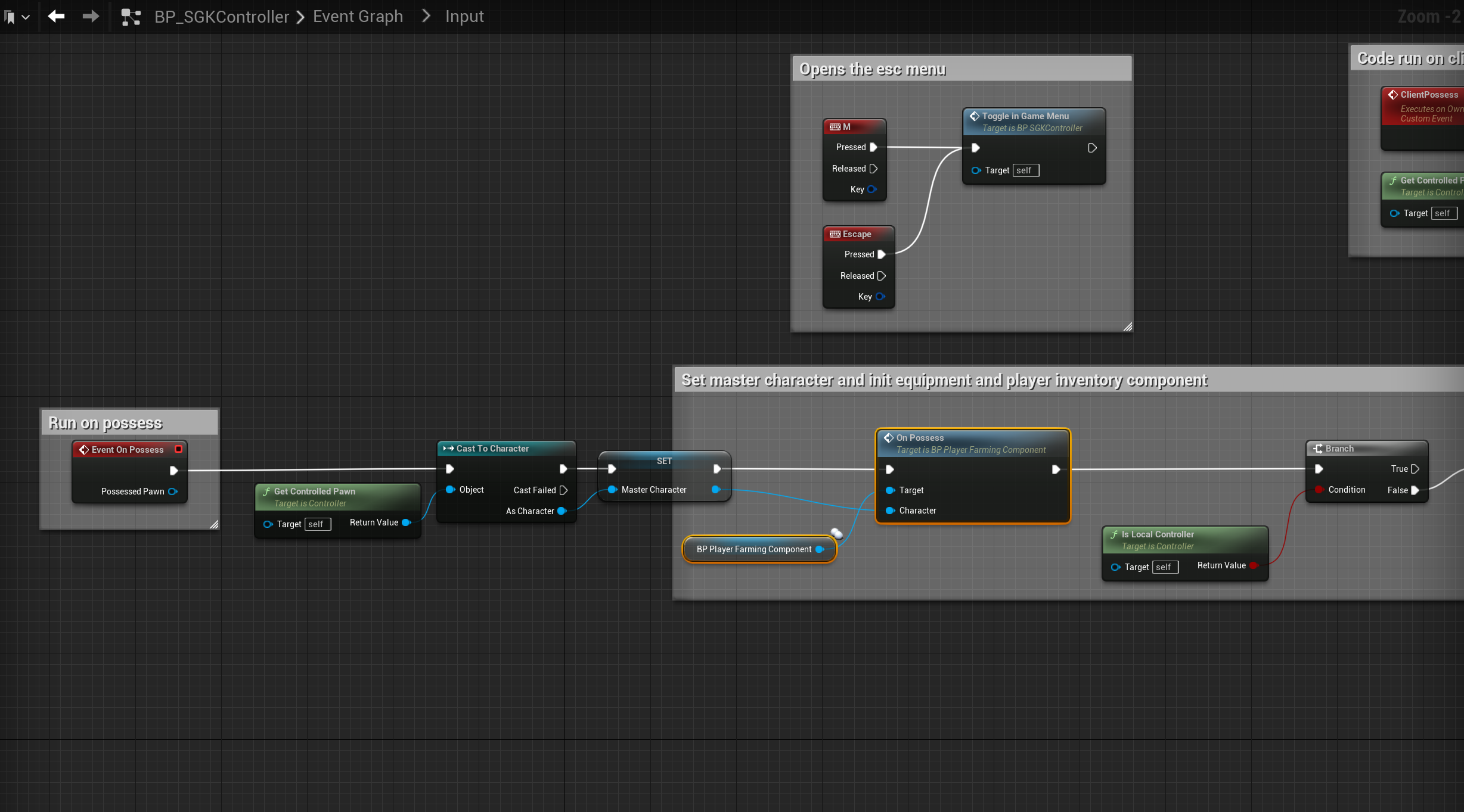Click the function icon on Is Local Controller
Viewport: 1464px width, 812px height.
click(x=1113, y=534)
